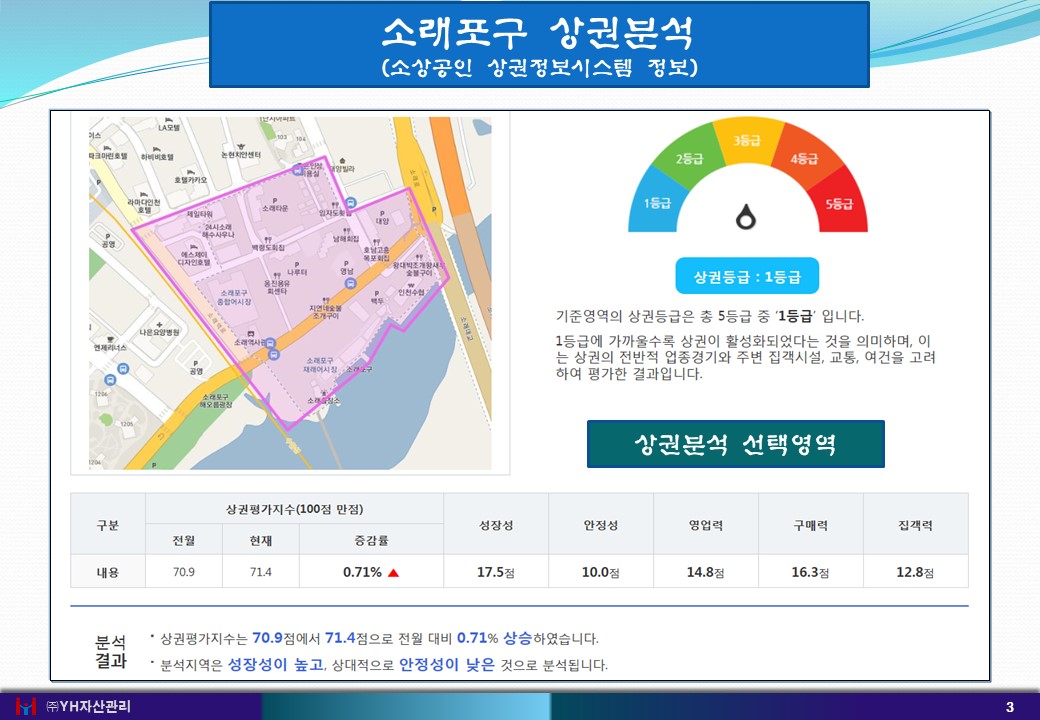Click the 내용 row label
This screenshot has height=720, width=1040.
click(108, 571)
